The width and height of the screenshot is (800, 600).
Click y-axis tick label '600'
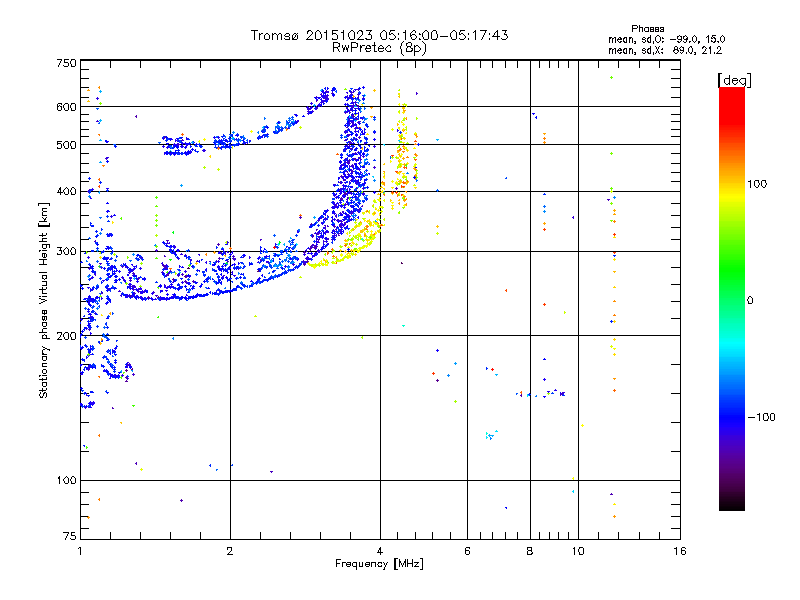point(66,107)
